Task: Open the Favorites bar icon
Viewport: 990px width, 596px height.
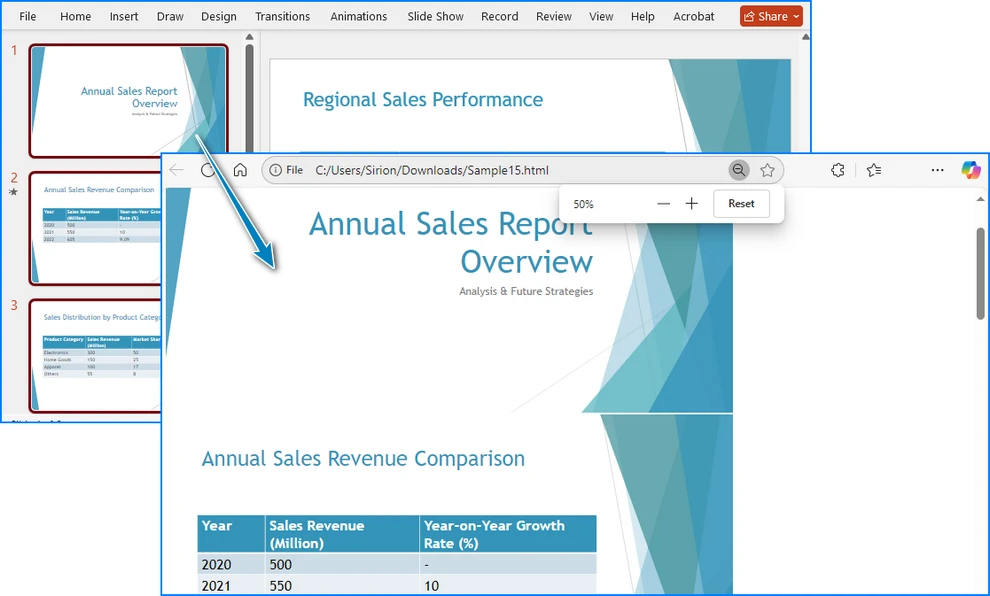Action: tap(871, 170)
